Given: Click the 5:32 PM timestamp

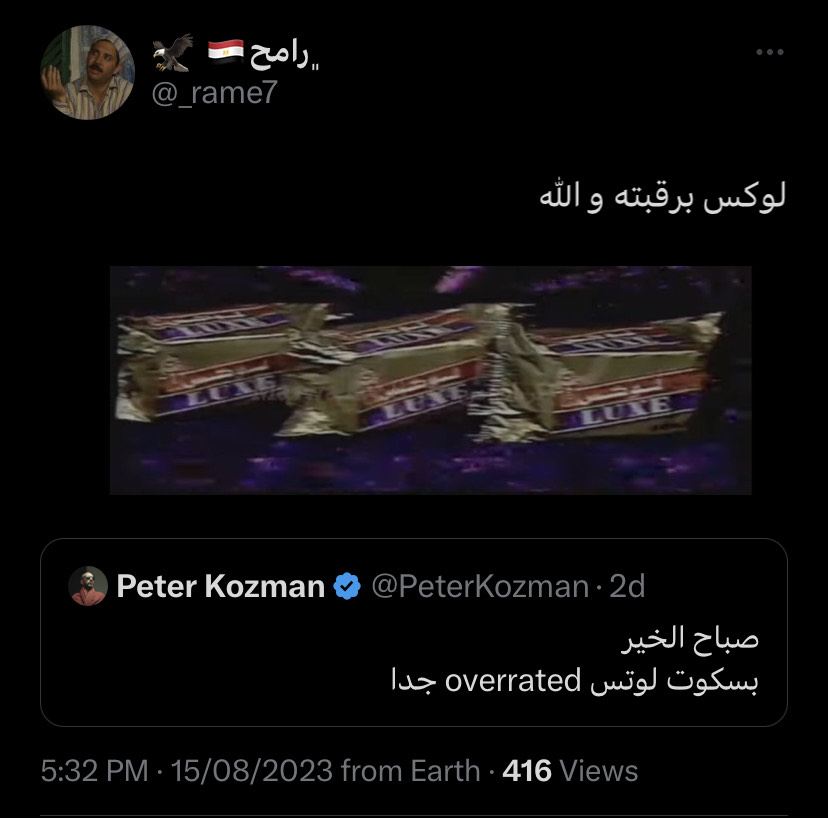Looking at the screenshot, I should pyautogui.click(x=95, y=771).
